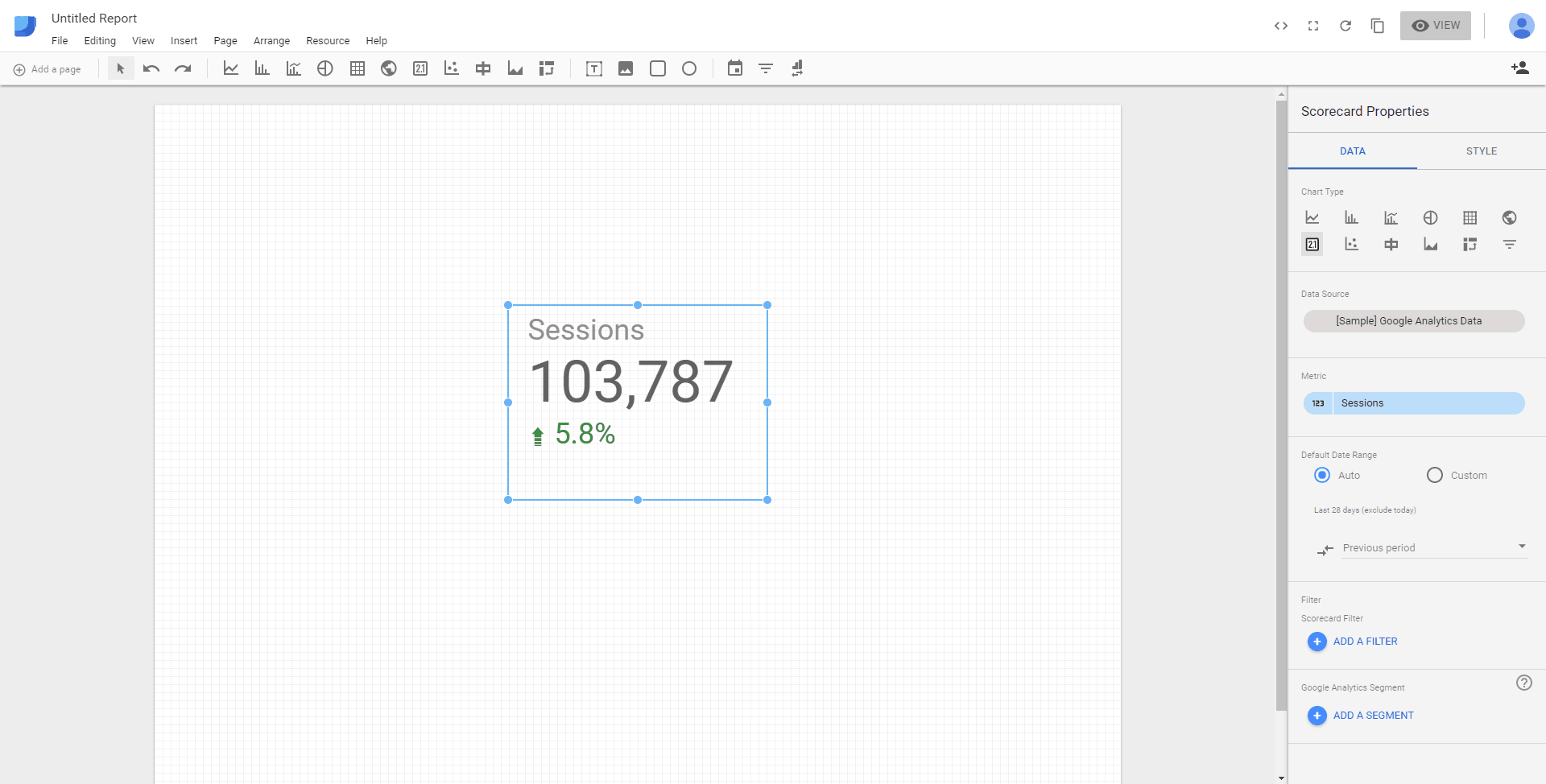Undo the last action
This screenshot has height=784, width=1546.
(x=151, y=68)
